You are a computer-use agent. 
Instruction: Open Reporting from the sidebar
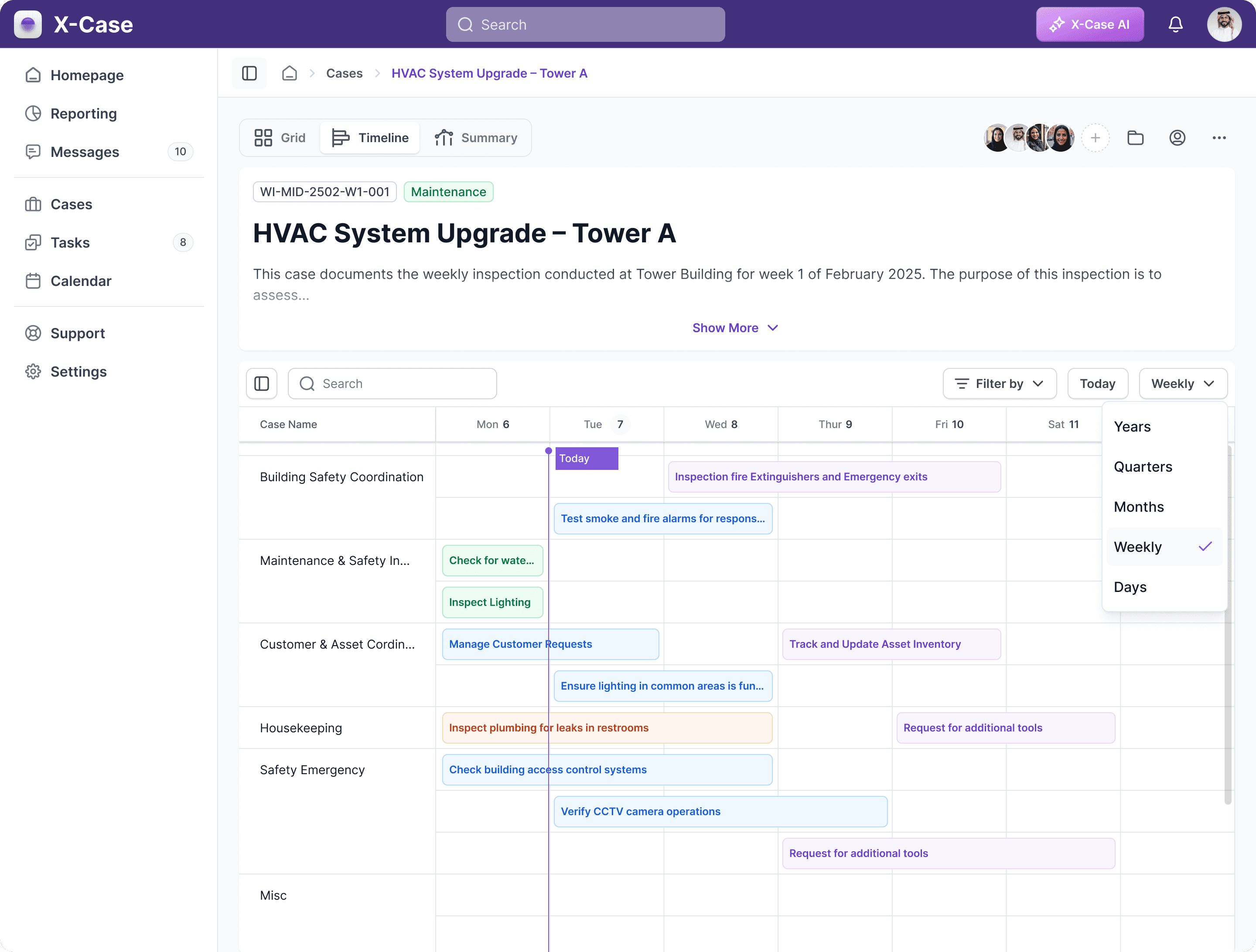(83, 113)
